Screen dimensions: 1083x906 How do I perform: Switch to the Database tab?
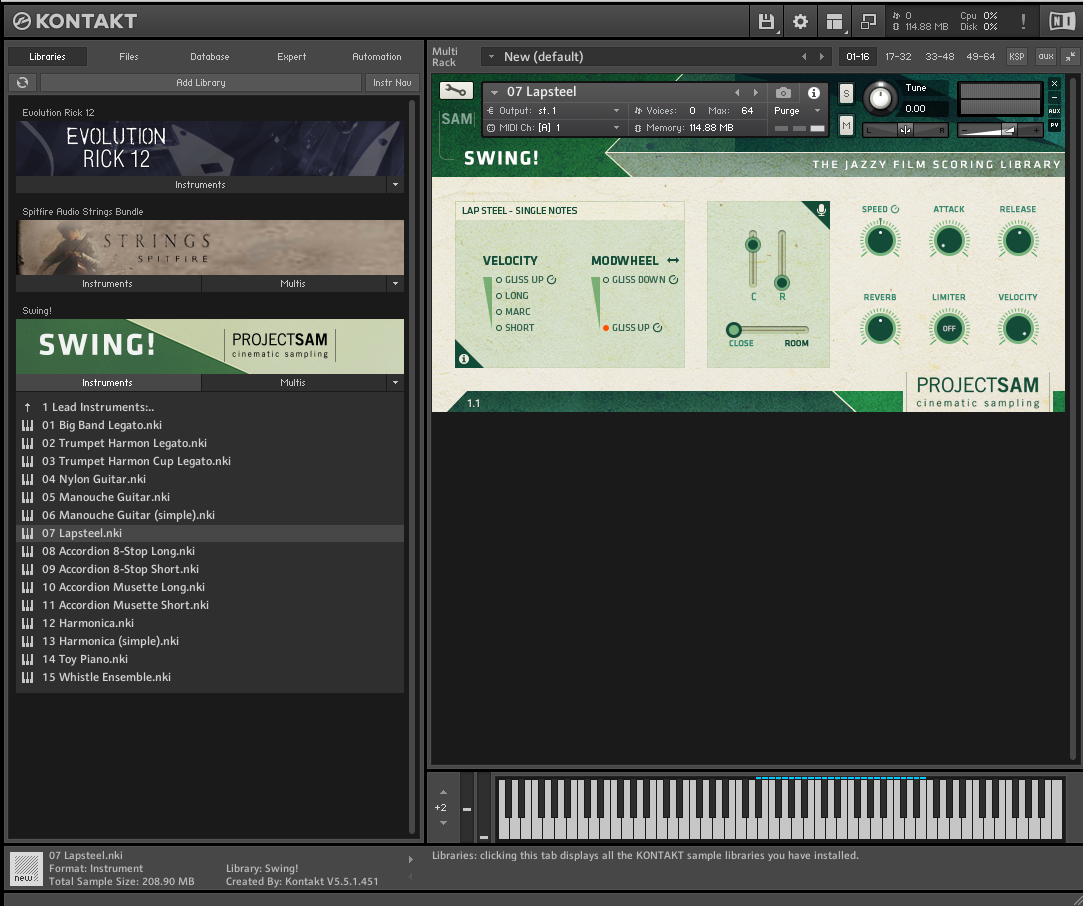(210, 57)
